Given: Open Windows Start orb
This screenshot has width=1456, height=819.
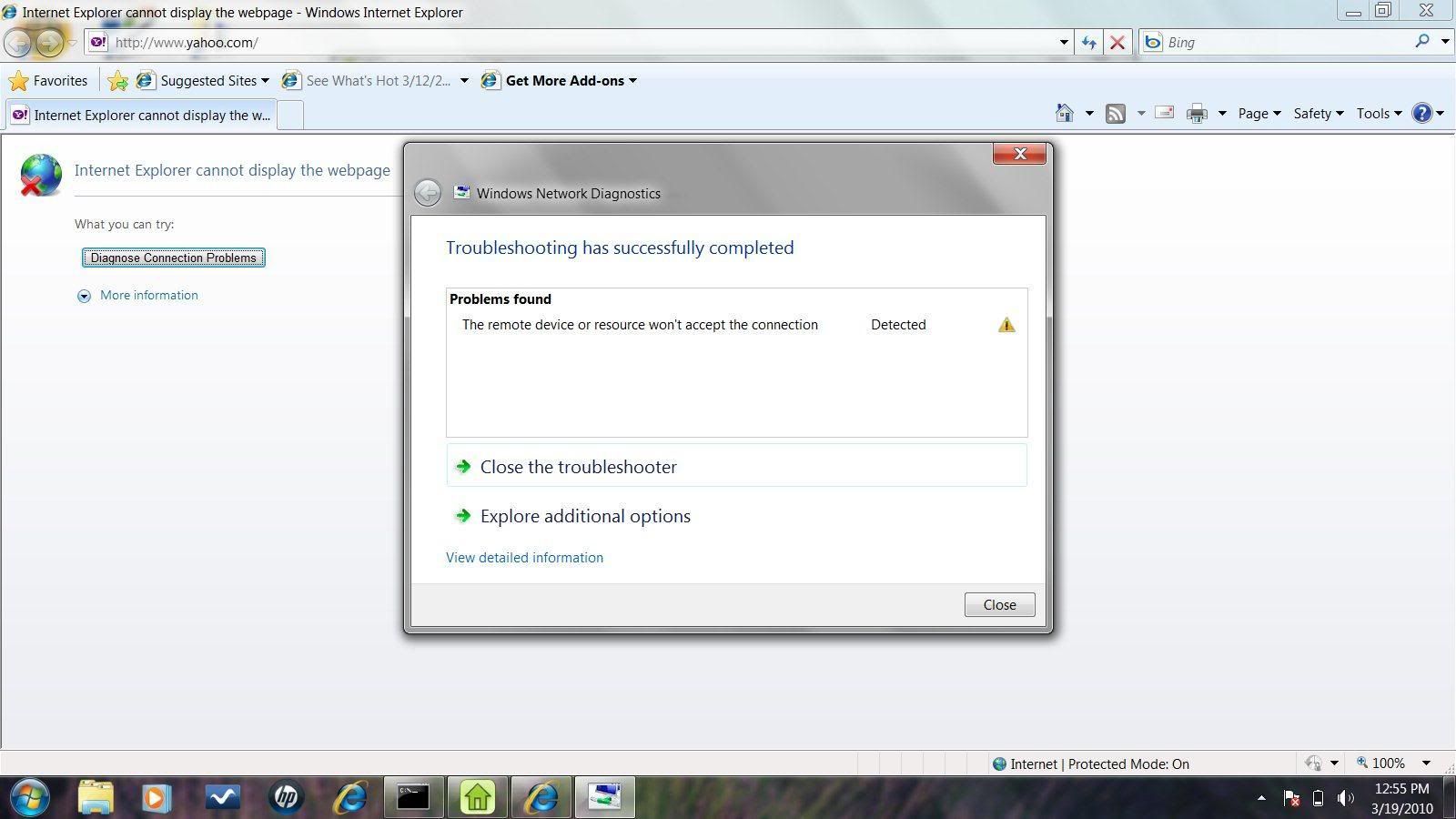Looking at the screenshot, I should pyautogui.click(x=29, y=798).
